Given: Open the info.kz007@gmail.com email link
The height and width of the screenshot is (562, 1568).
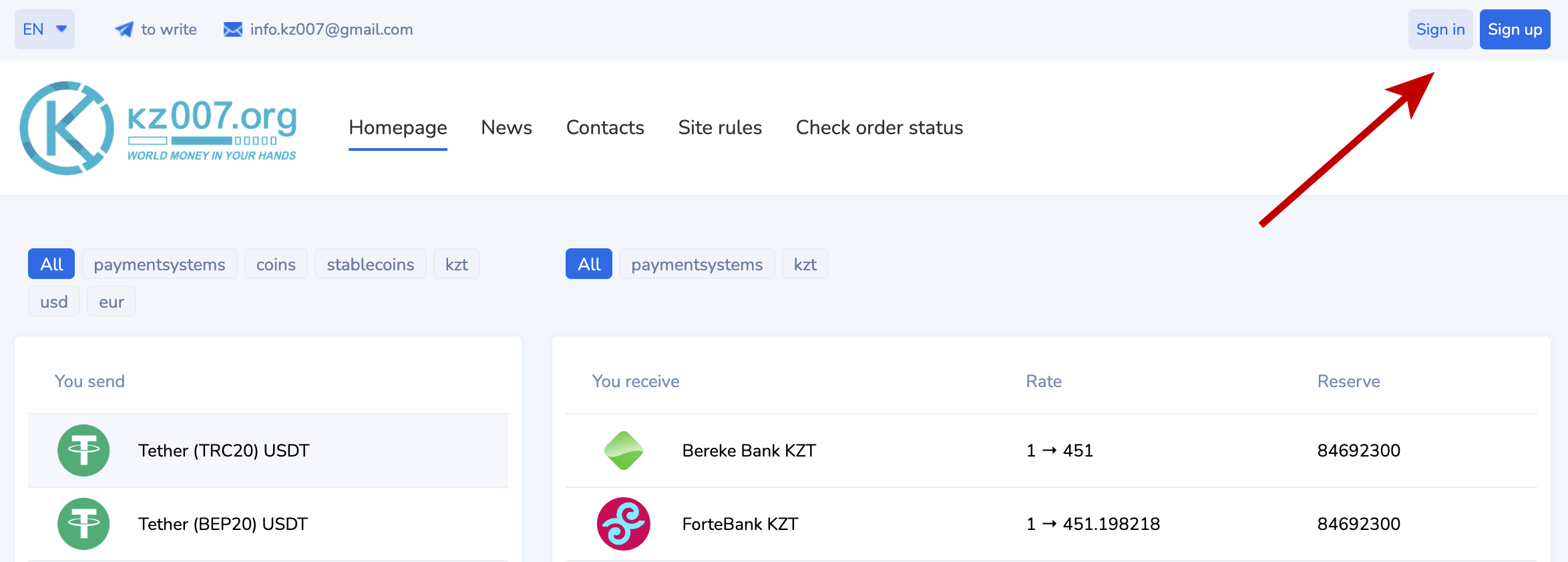Looking at the screenshot, I should [x=331, y=29].
